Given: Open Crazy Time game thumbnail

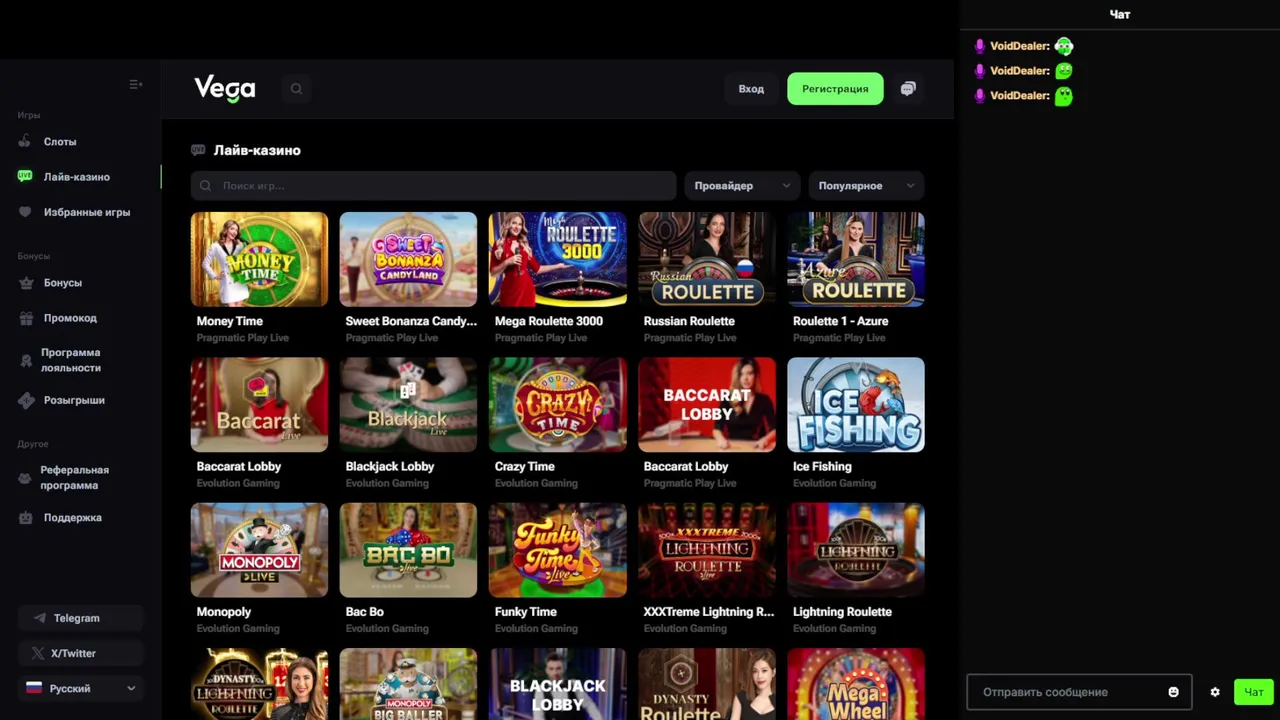Looking at the screenshot, I should tap(557, 404).
